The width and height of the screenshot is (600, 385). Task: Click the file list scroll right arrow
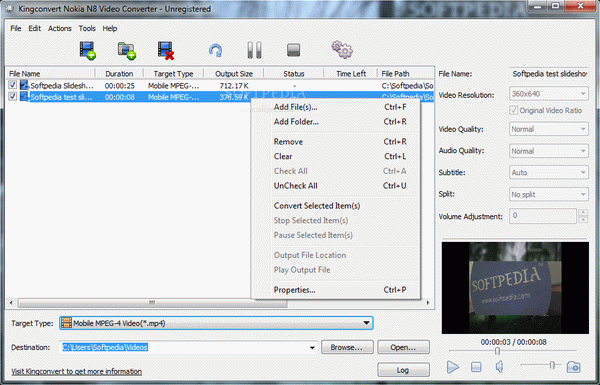[428, 303]
